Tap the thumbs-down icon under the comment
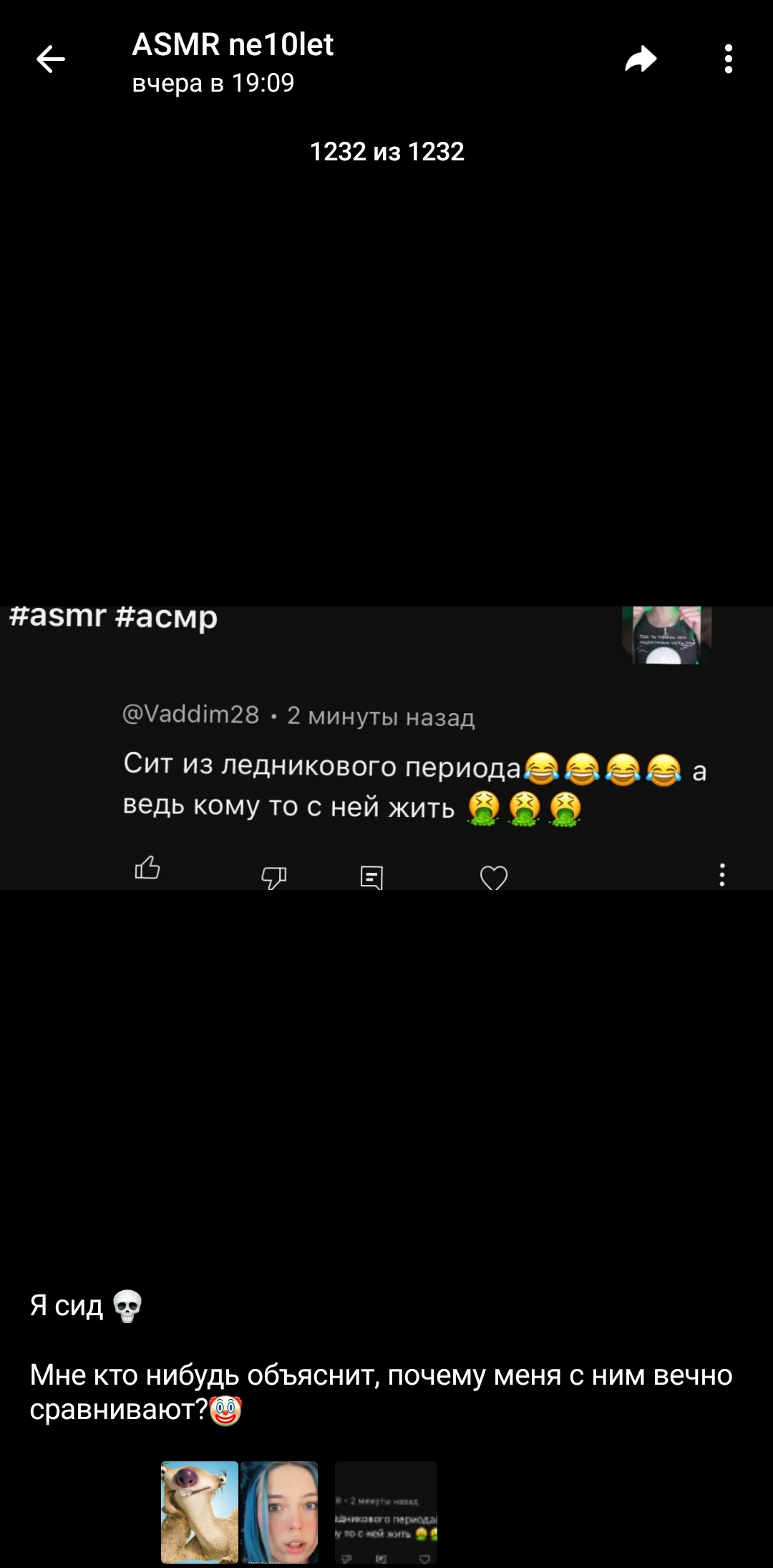Viewport: 773px width, 1568px height. pyautogui.click(x=273, y=876)
